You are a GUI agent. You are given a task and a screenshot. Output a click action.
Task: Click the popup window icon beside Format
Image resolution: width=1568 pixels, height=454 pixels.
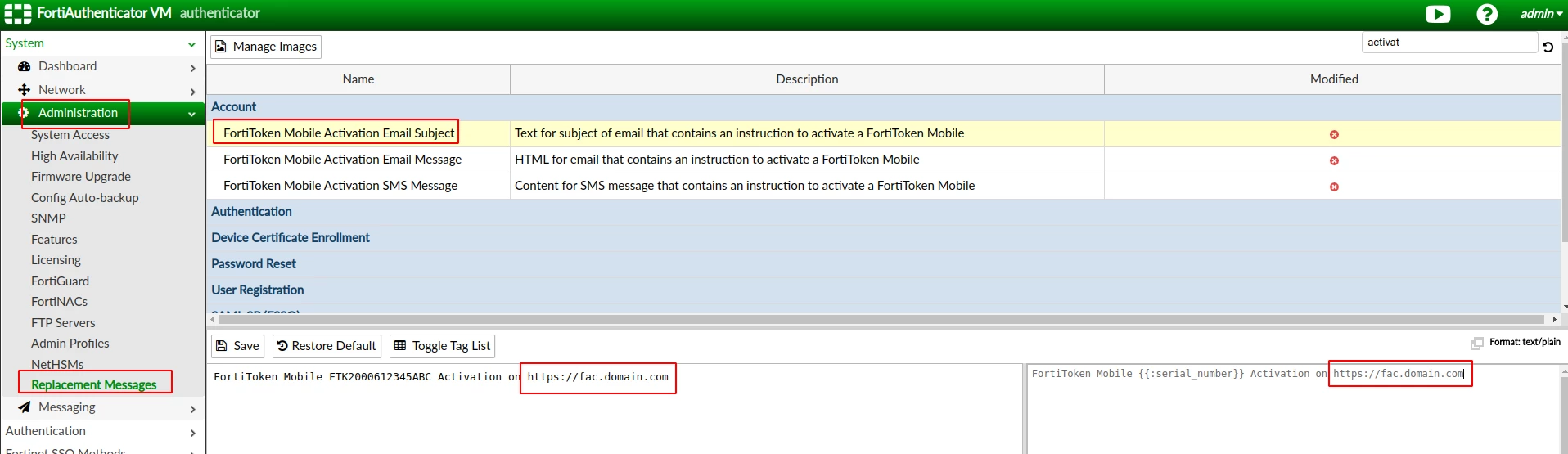(1477, 343)
